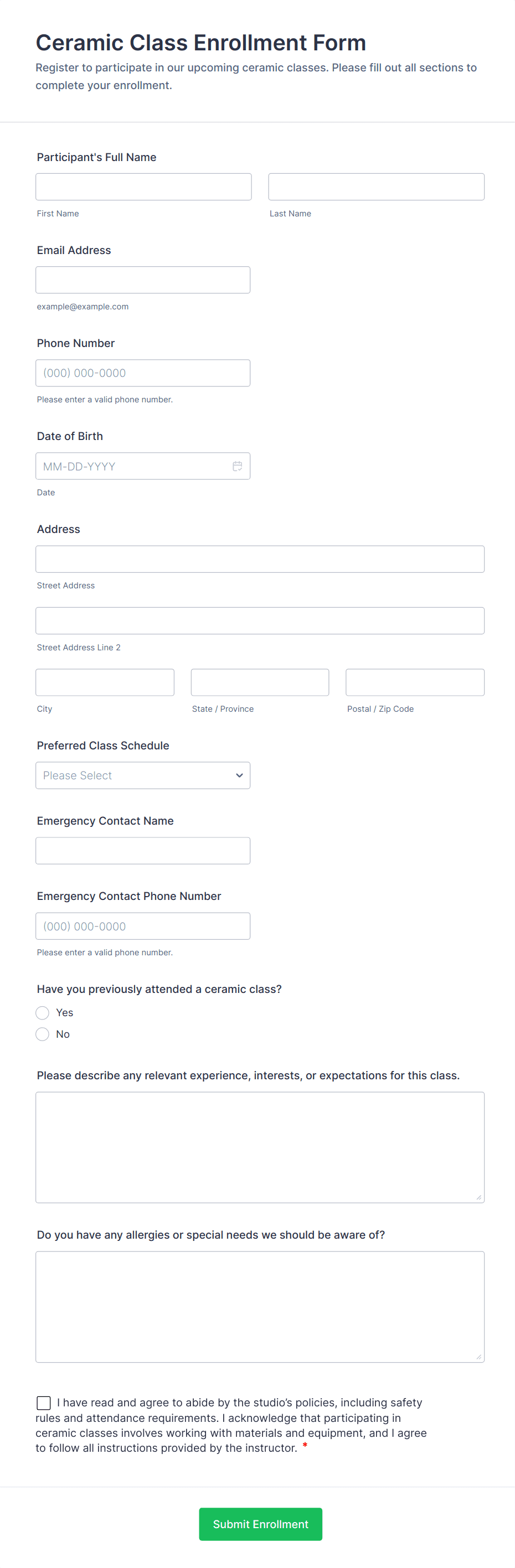Select Yes for previously attended class
The image size is (515, 1568).
pyautogui.click(x=43, y=1013)
